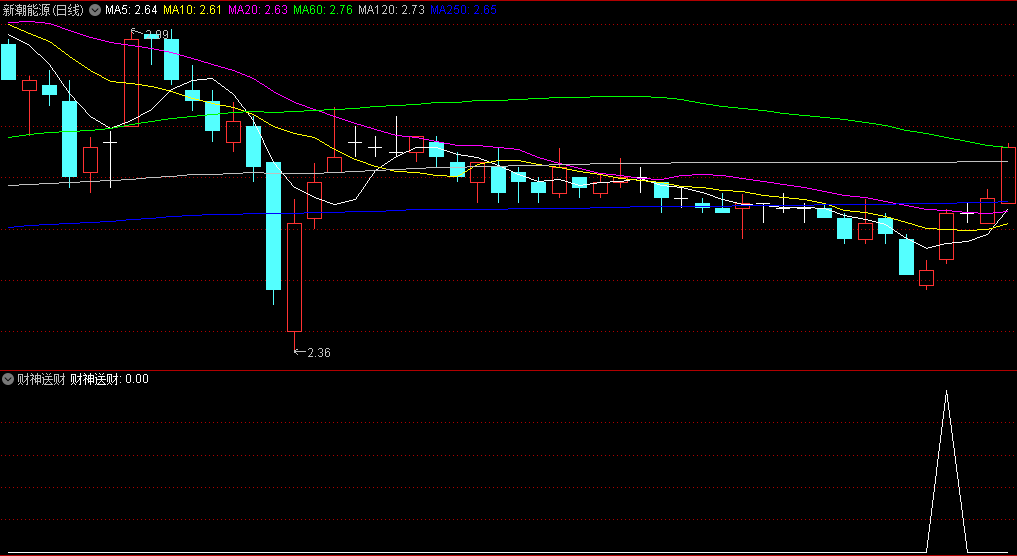Select the MA5: 2.64 label
Screen dimensions: 1017x556
click(x=131, y=10)
